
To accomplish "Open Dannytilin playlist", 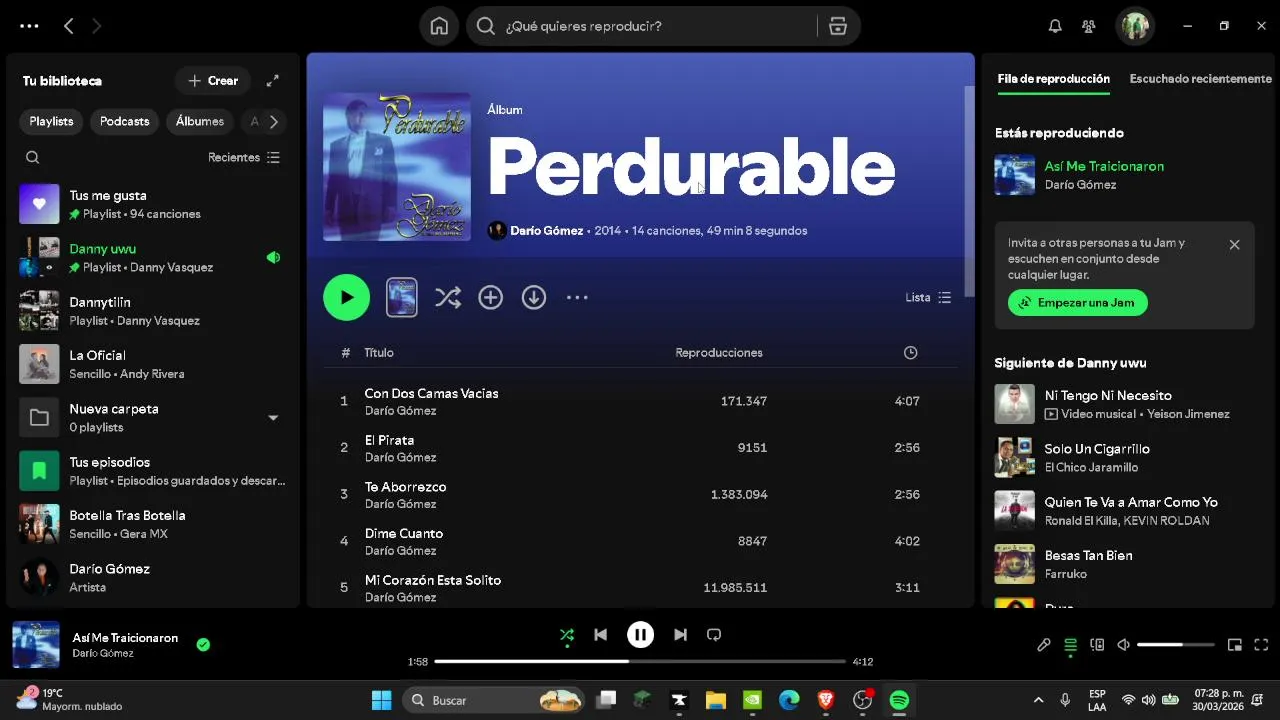I will click(152, 311).
